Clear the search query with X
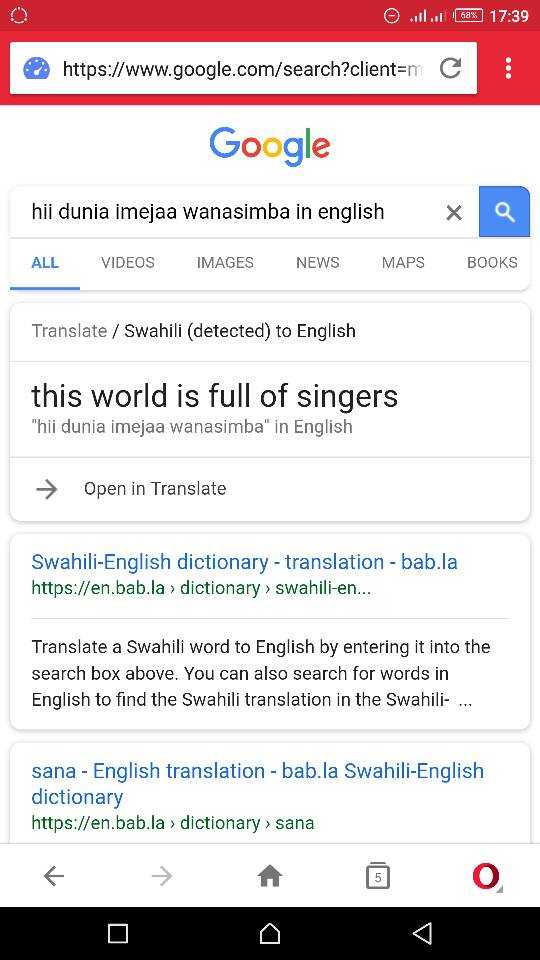 click(454, 212)
